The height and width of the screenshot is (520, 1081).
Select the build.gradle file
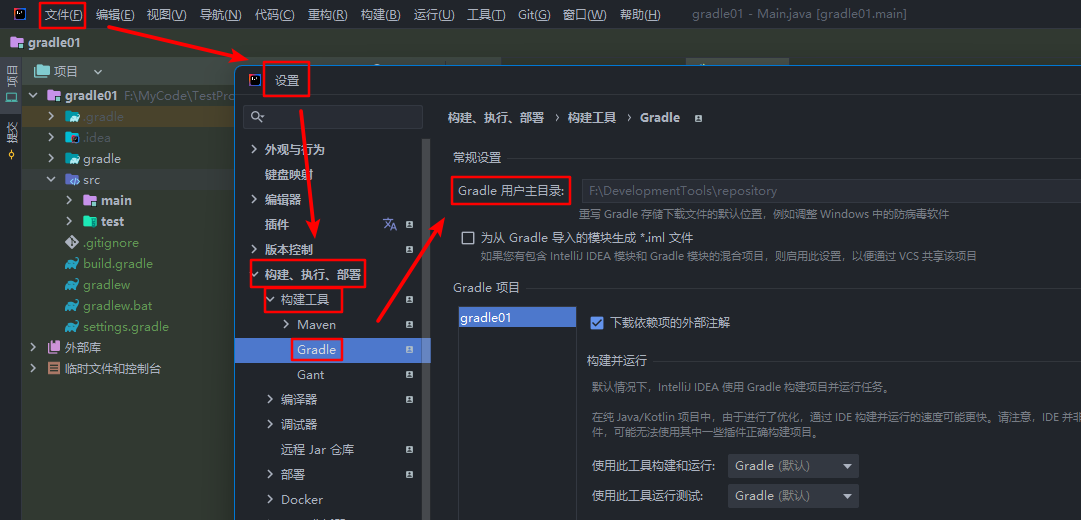[118, 263]
